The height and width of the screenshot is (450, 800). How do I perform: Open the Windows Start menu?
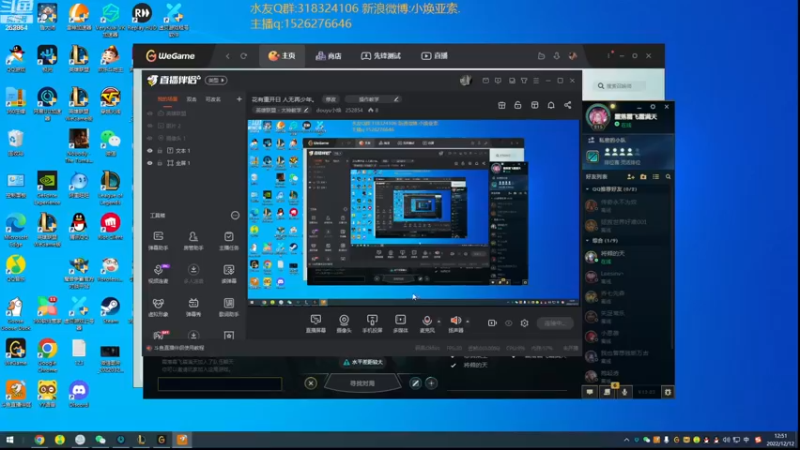click(x=9, y=439)
